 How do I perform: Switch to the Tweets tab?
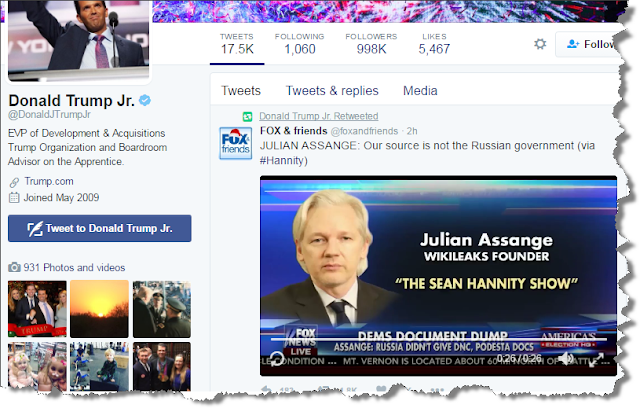click(241, 91)
